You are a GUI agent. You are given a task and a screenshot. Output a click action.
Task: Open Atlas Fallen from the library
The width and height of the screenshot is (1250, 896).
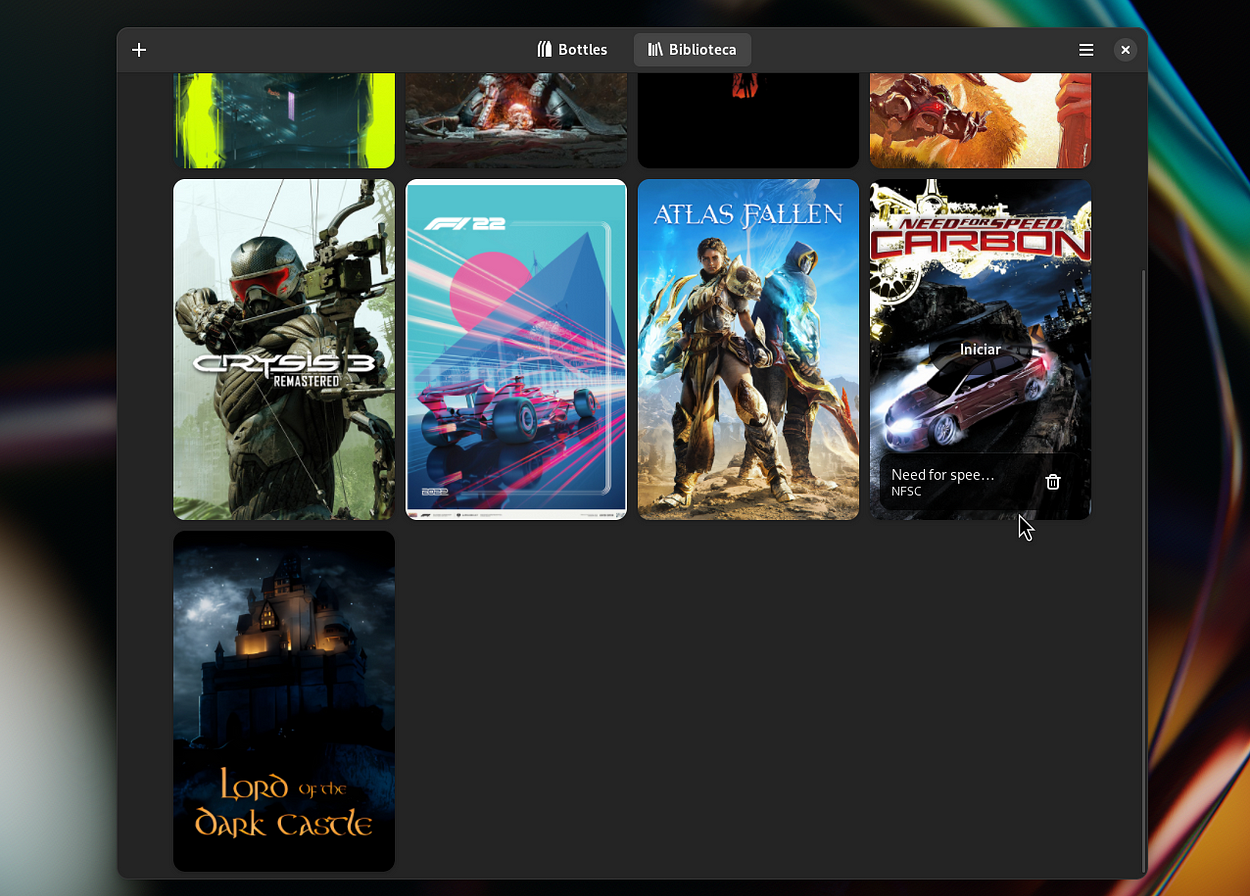coord(747,349)
